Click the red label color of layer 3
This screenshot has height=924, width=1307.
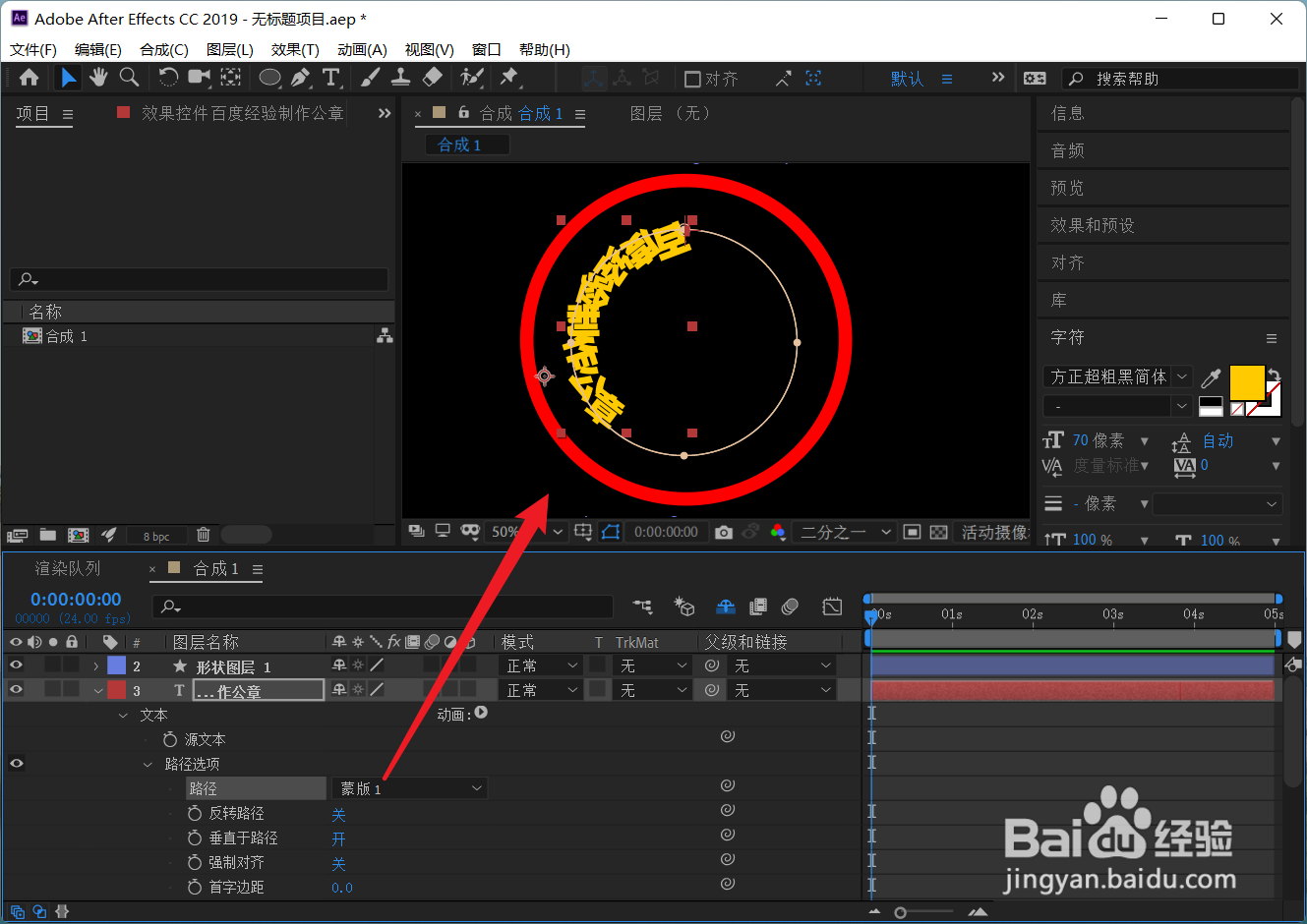[117, 690]
